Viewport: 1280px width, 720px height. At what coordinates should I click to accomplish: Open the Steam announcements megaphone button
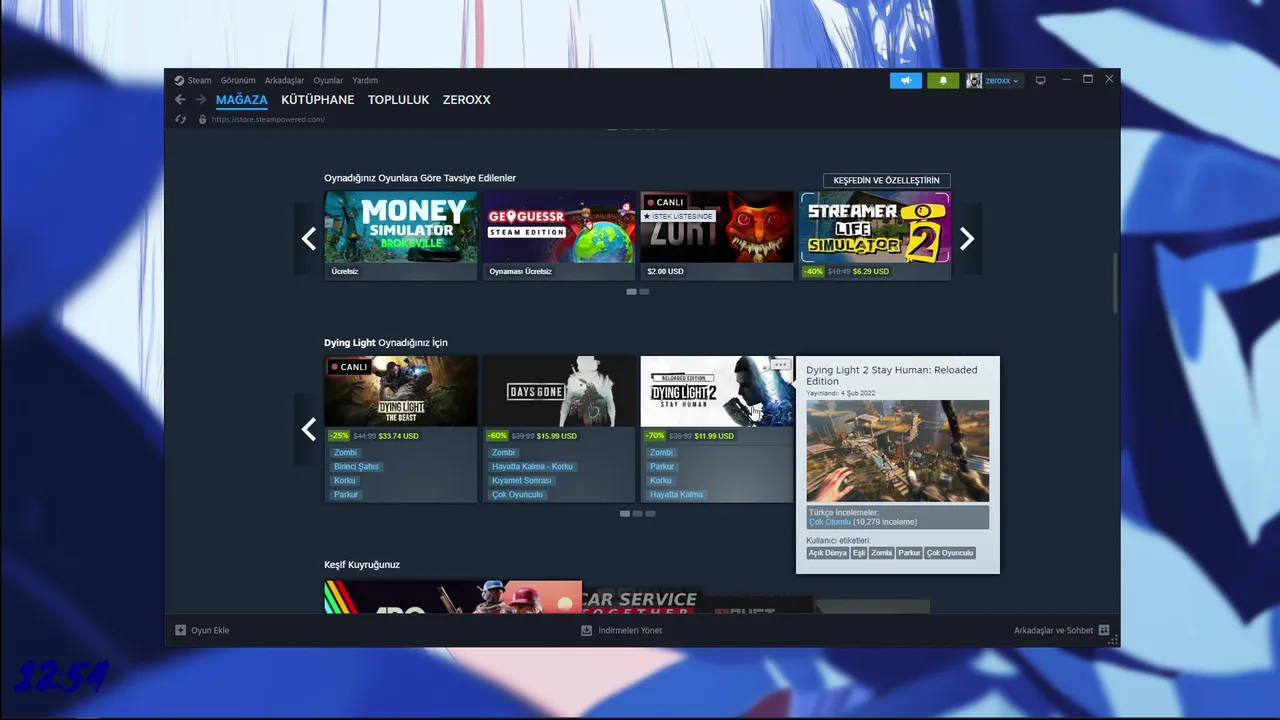coord(906,80)
